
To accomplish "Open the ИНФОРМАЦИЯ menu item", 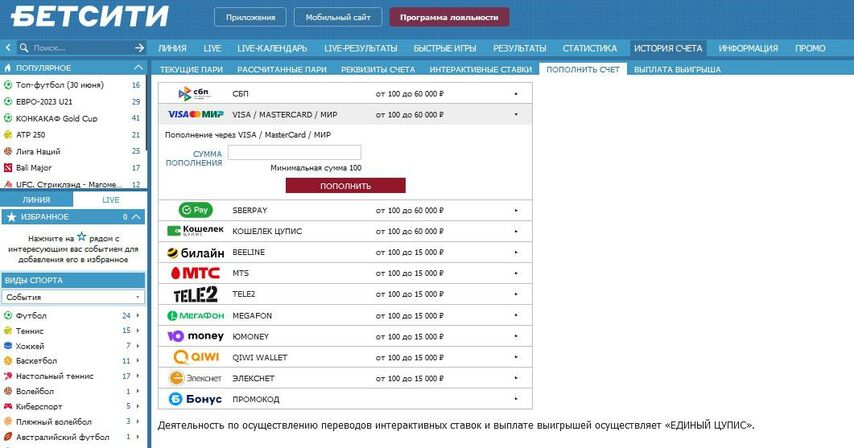I will (x=748, y=48).
